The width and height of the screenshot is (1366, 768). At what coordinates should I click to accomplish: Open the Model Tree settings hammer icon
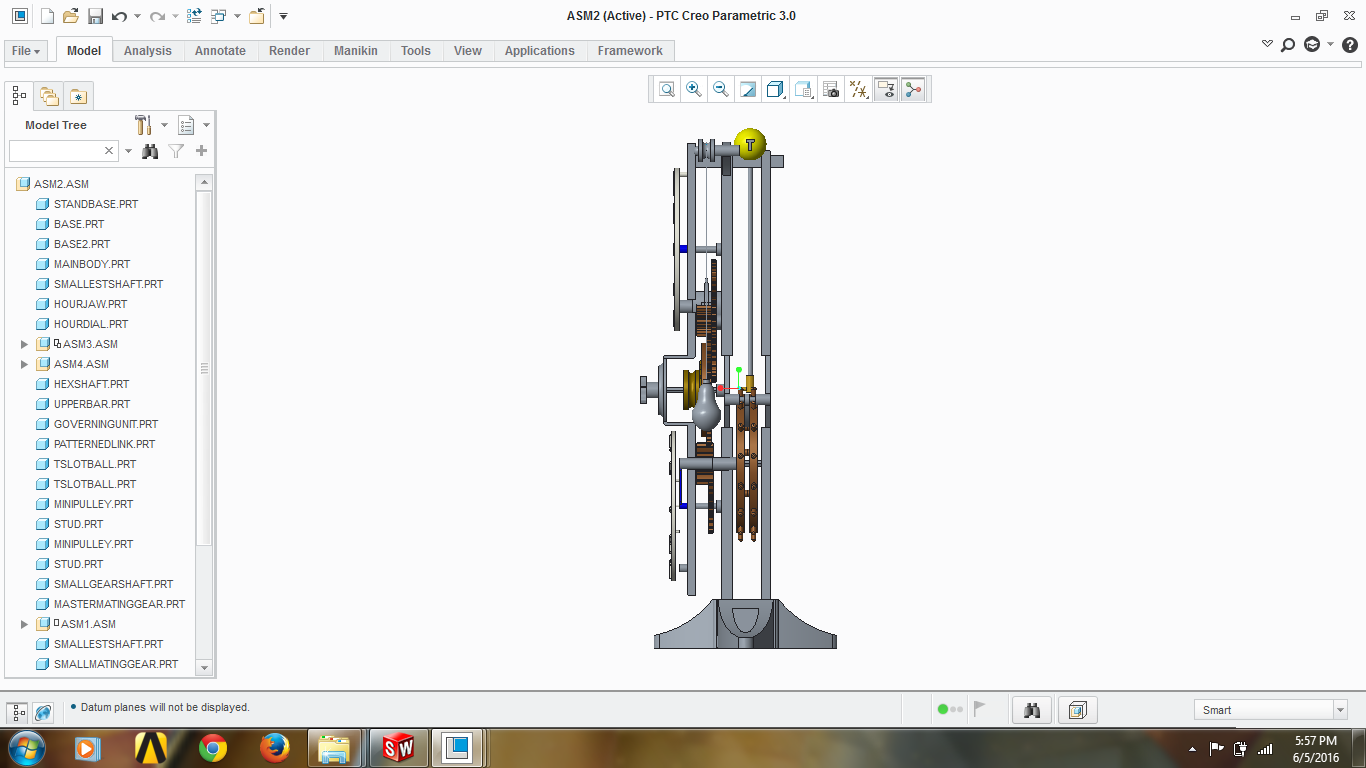pos(143,125)
